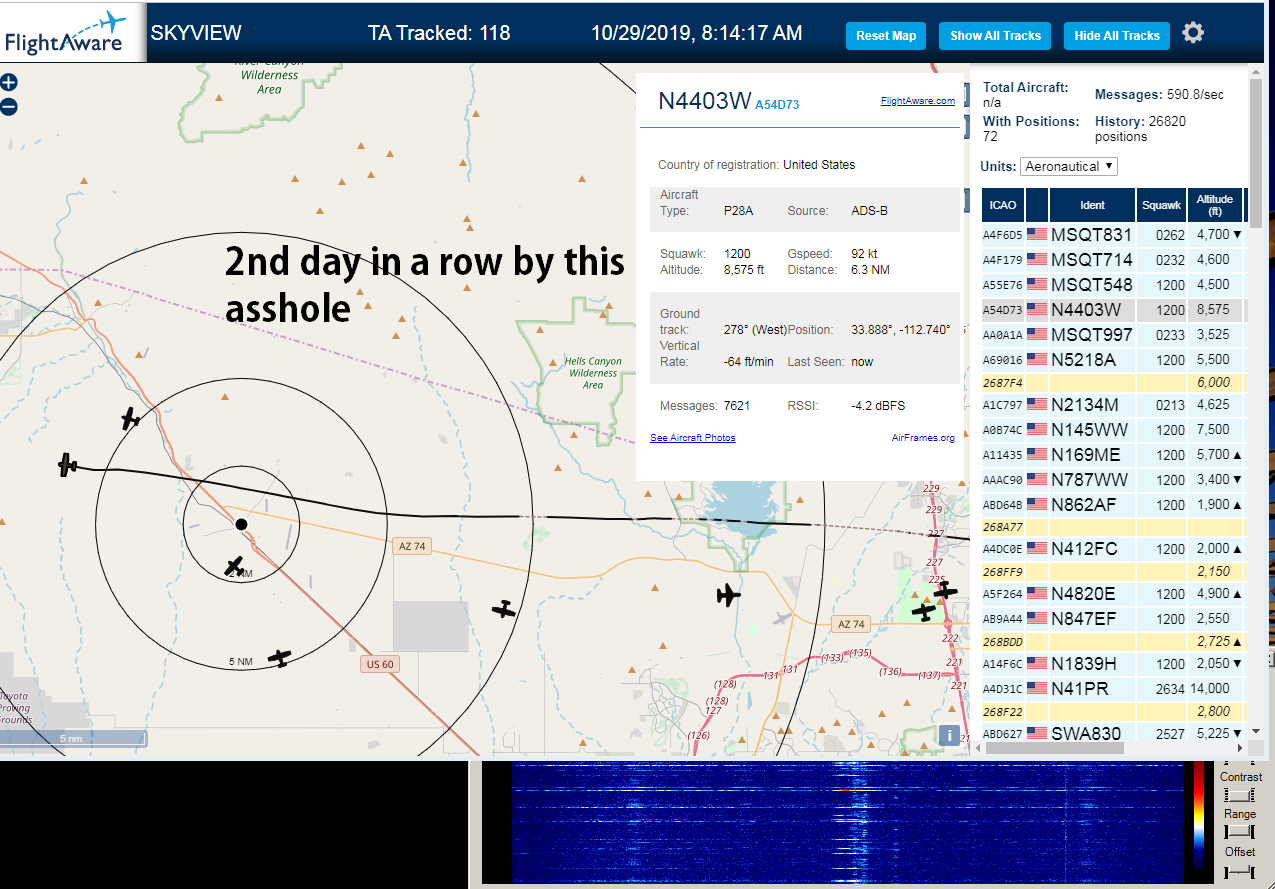Click the Reset Map button
The image size is (1275, 889).
[886, 35]
